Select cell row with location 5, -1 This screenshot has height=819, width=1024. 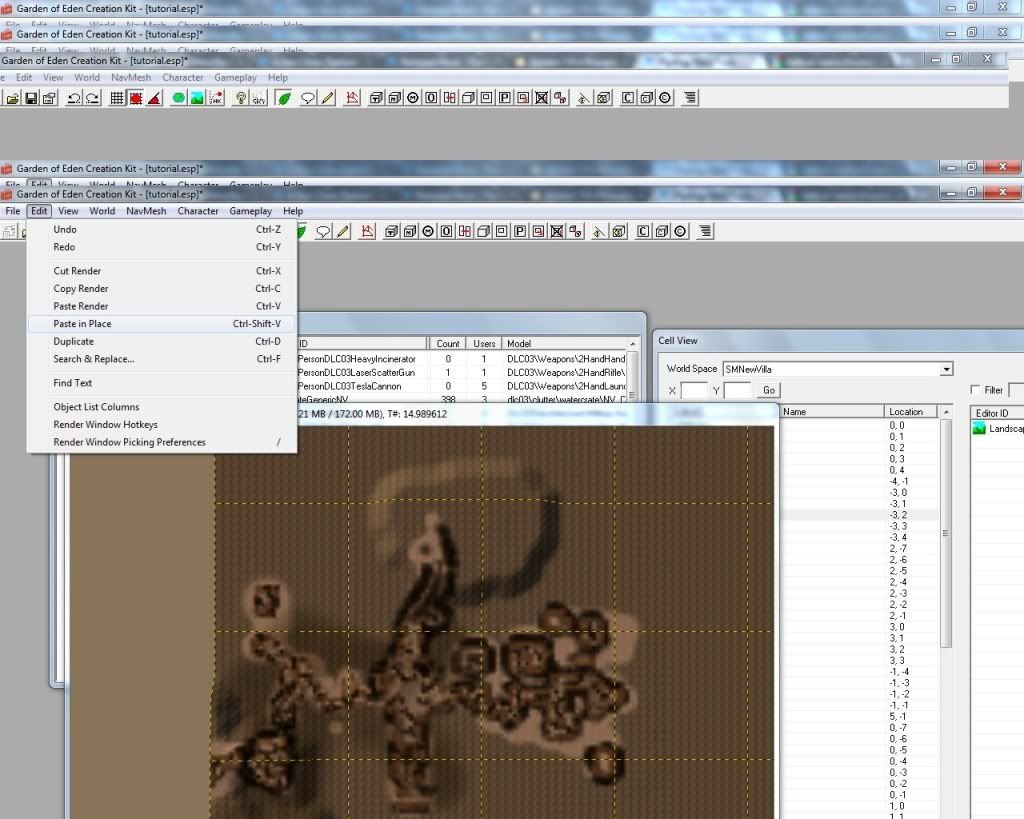tap(860, 716)
